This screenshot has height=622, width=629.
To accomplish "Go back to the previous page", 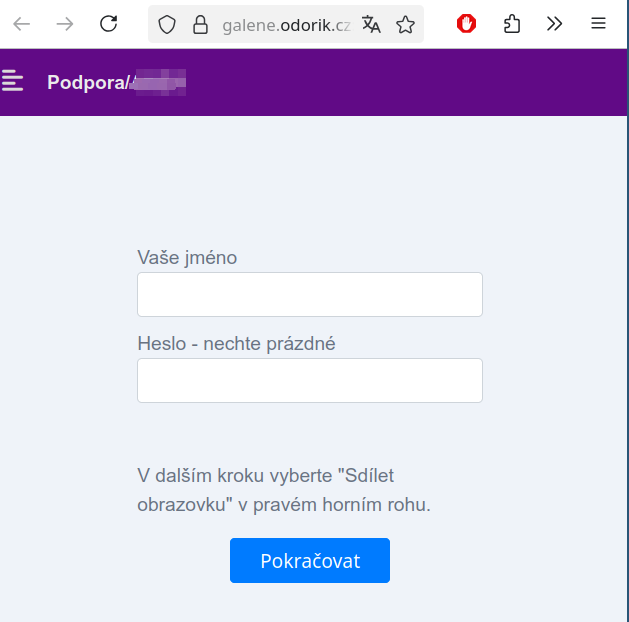I will 21,24.
